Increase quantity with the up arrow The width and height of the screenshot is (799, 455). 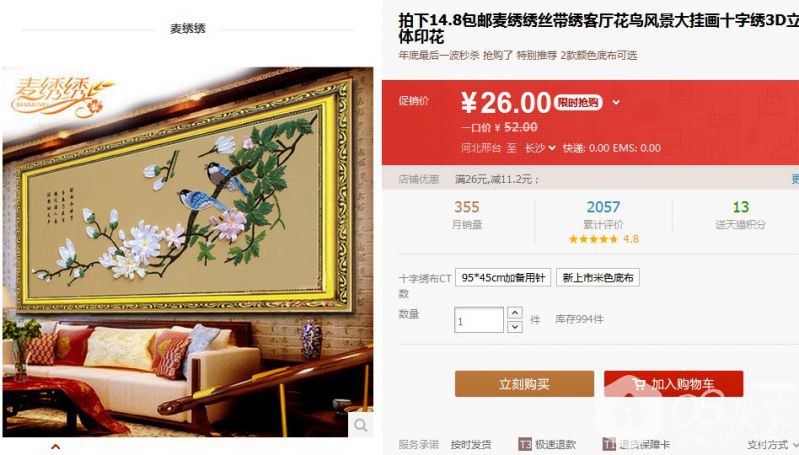pos(515,313)
